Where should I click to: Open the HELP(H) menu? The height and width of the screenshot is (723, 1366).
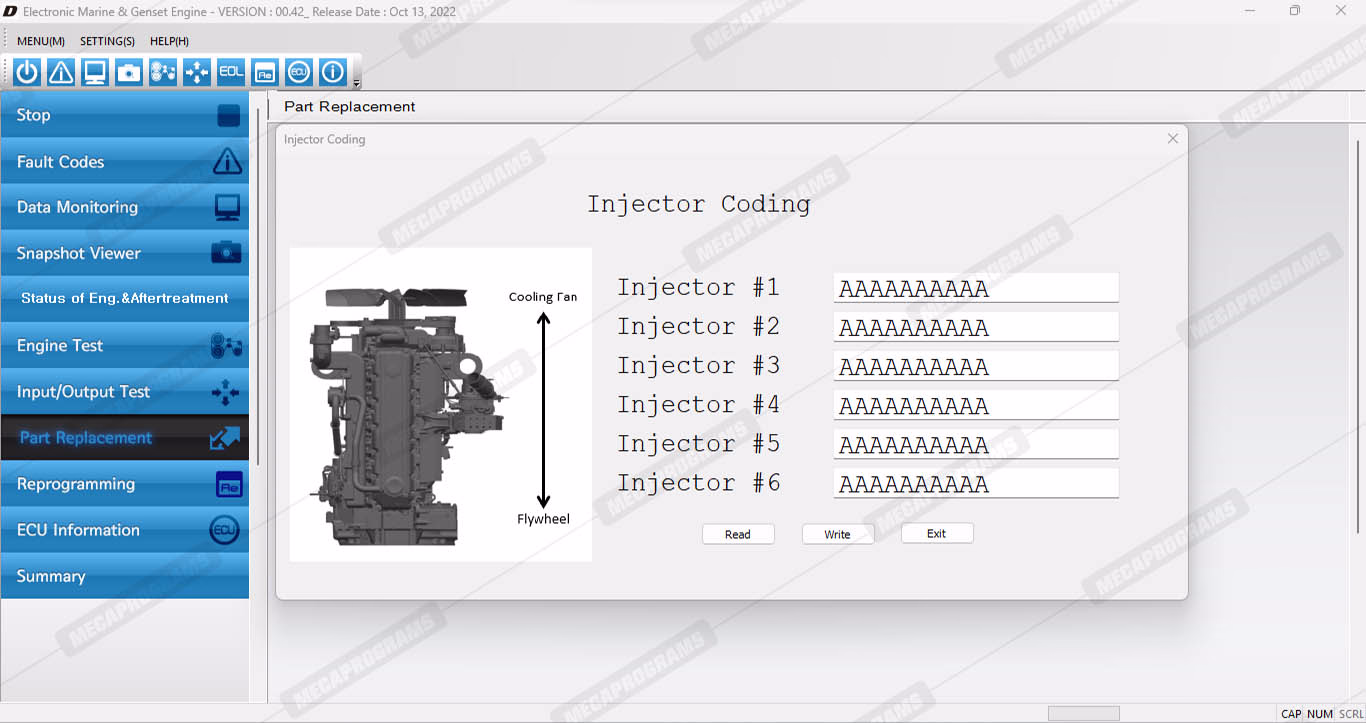tap(169, 41)
